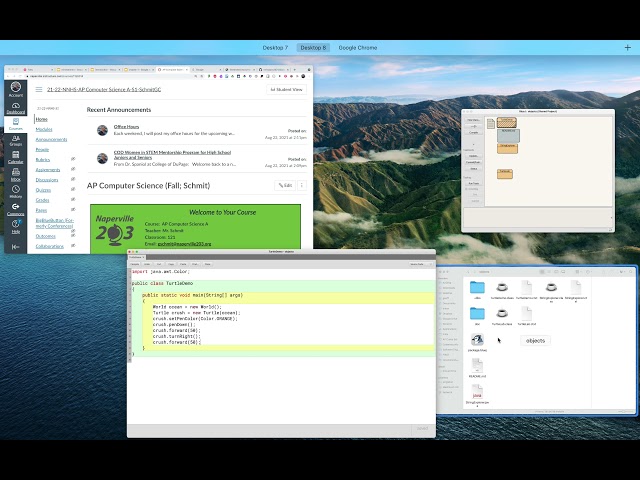Open the Assignments course navigation link
This screenshot has width=640, height=480.
[x=48, y=170]
